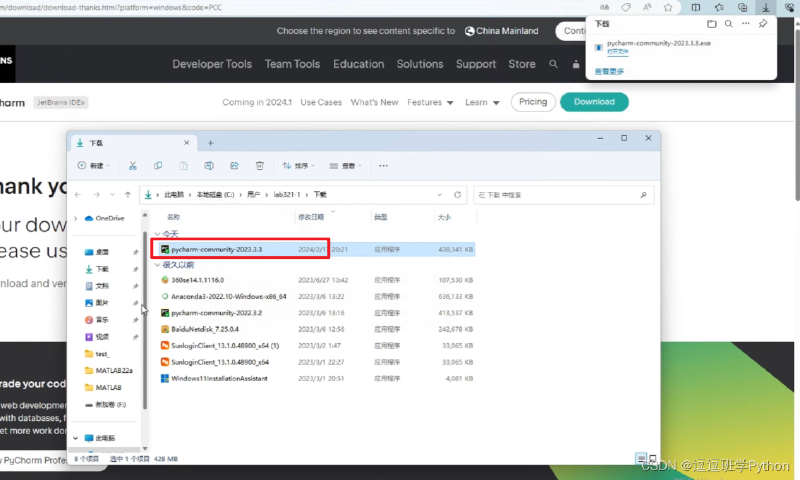Click the Cut scissors icon in Explorer toolbar
The width and height of the screenshot is (800, 480).
coord(133,166)
